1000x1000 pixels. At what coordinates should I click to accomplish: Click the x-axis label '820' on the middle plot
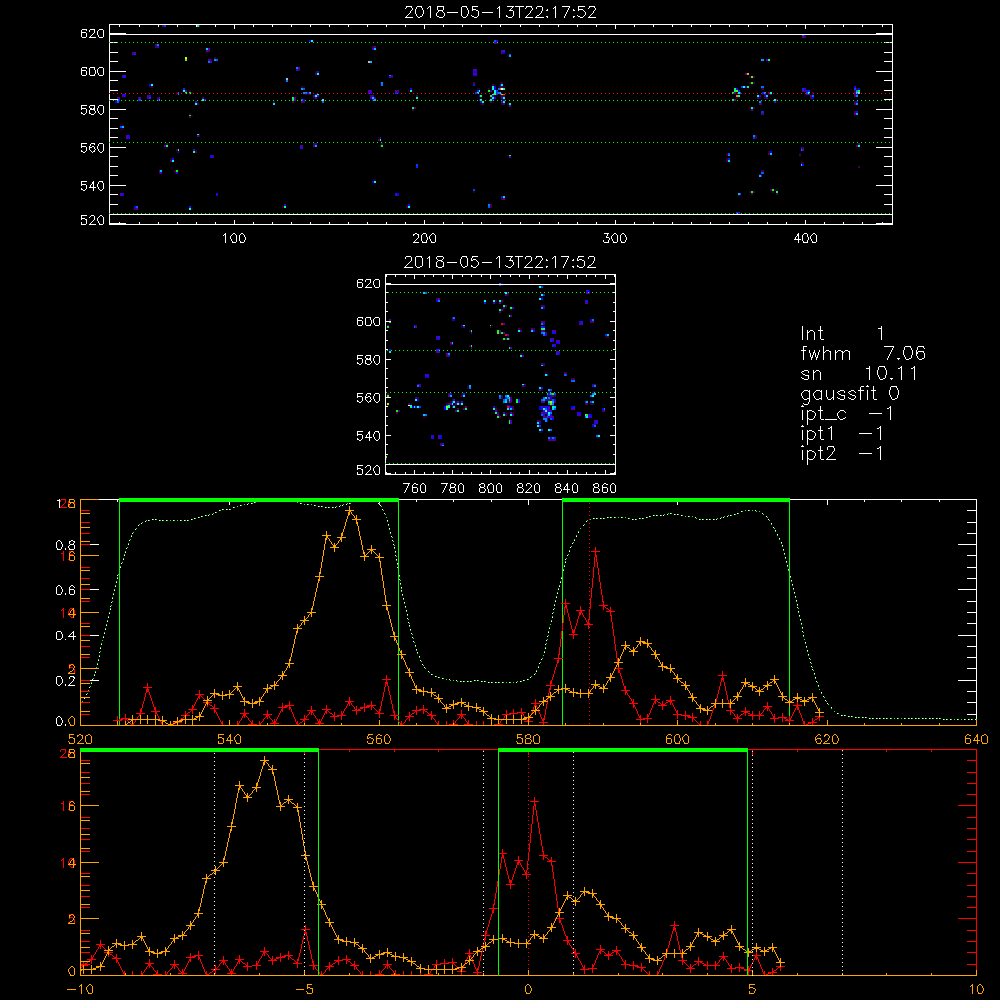529,489
